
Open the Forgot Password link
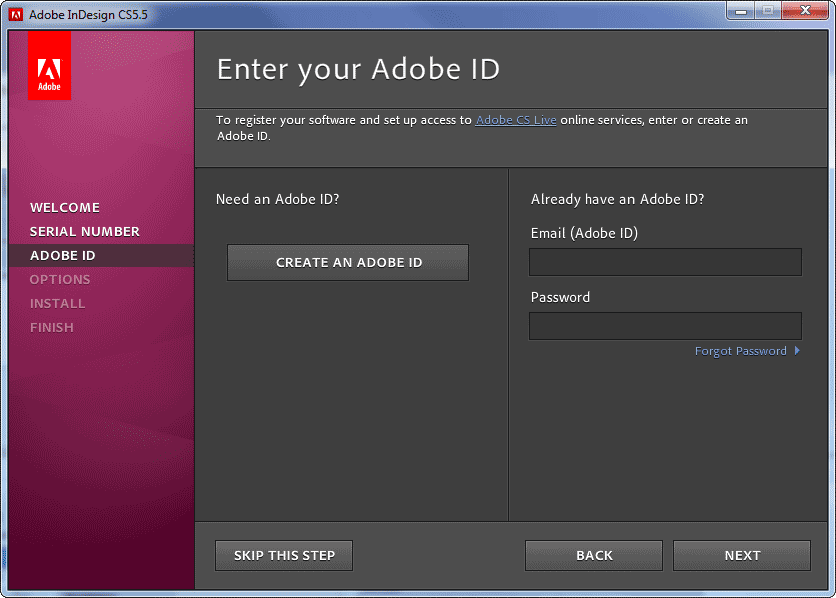point(741,351)
